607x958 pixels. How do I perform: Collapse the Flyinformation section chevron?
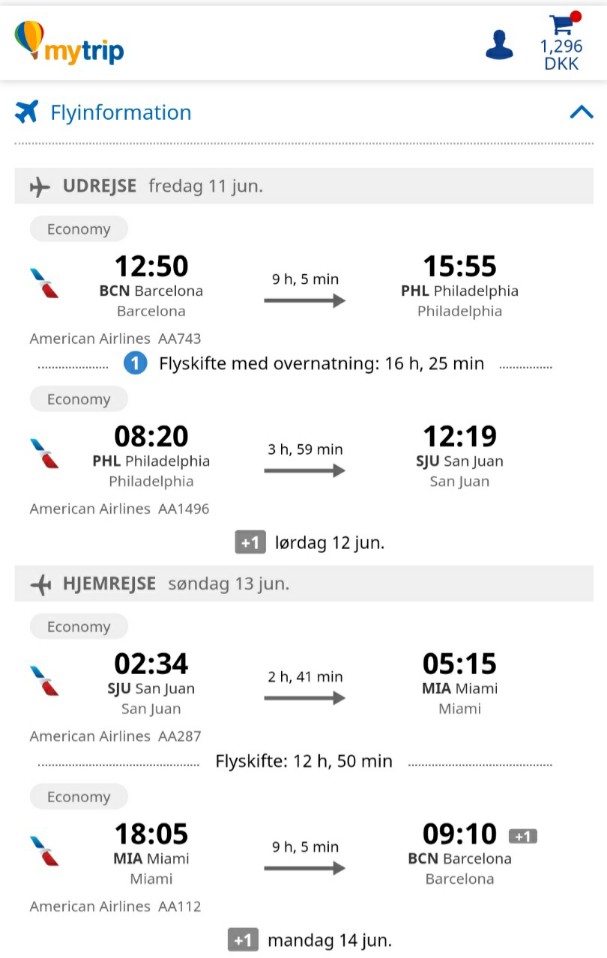coord(581,112)
